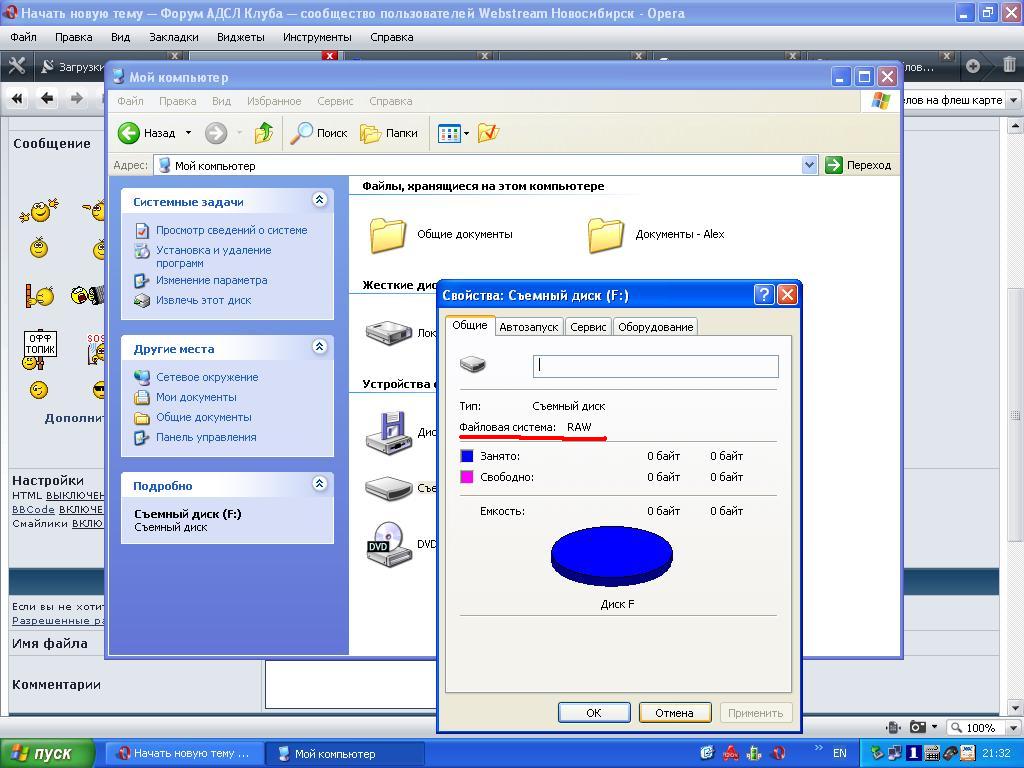Open the Сервис menu in Explorer
Viewport: 1024px width, 768px height.
pos(335,101)
